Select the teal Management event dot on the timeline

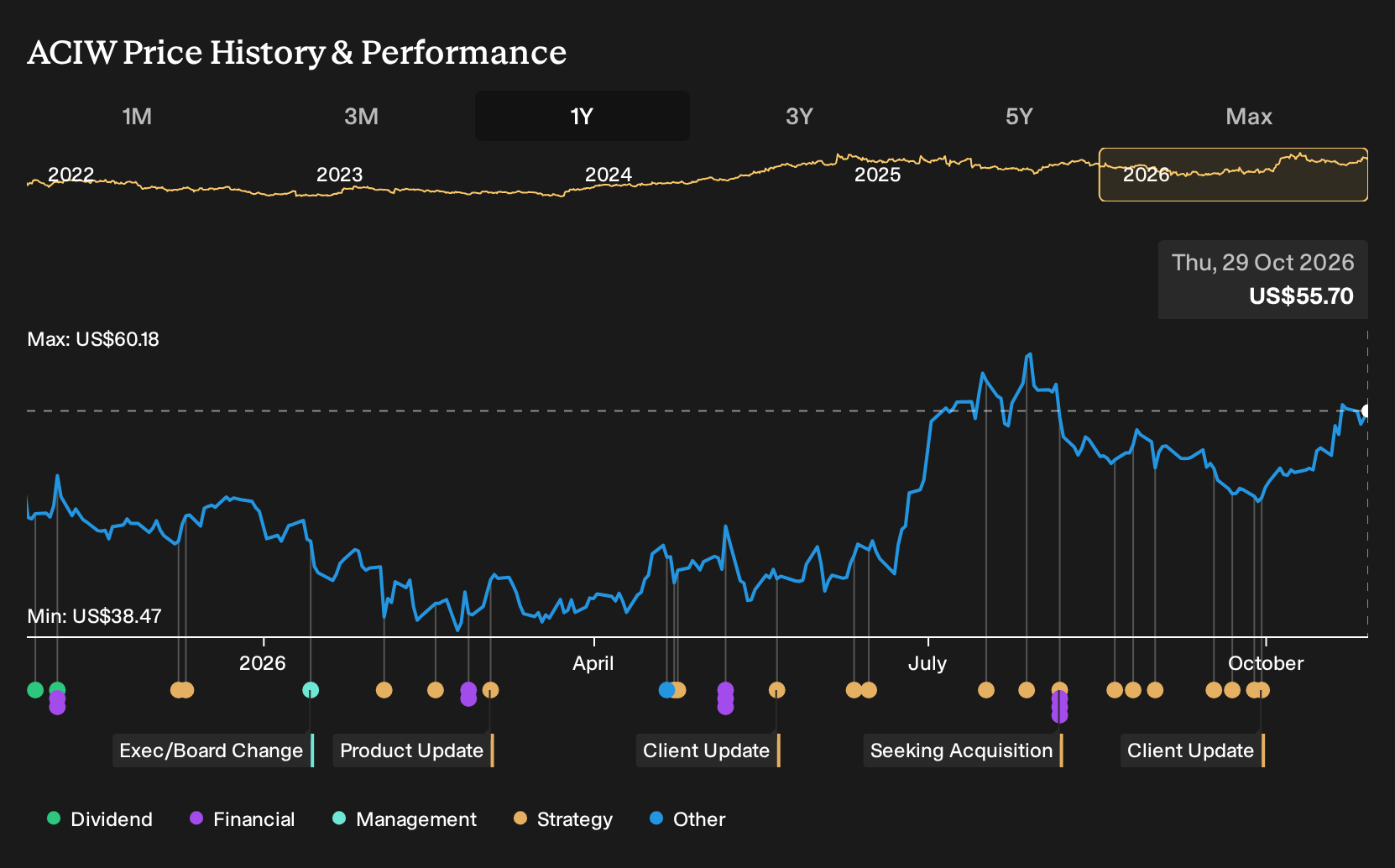click(311, 690)
